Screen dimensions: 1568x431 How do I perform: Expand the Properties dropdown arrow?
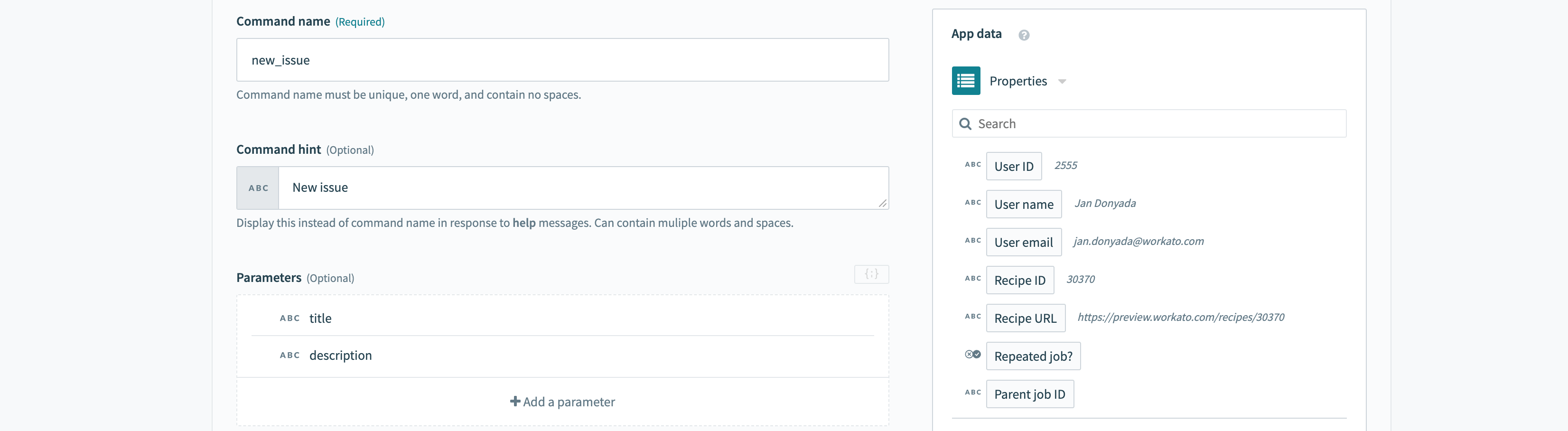(x=1062, y=82)
